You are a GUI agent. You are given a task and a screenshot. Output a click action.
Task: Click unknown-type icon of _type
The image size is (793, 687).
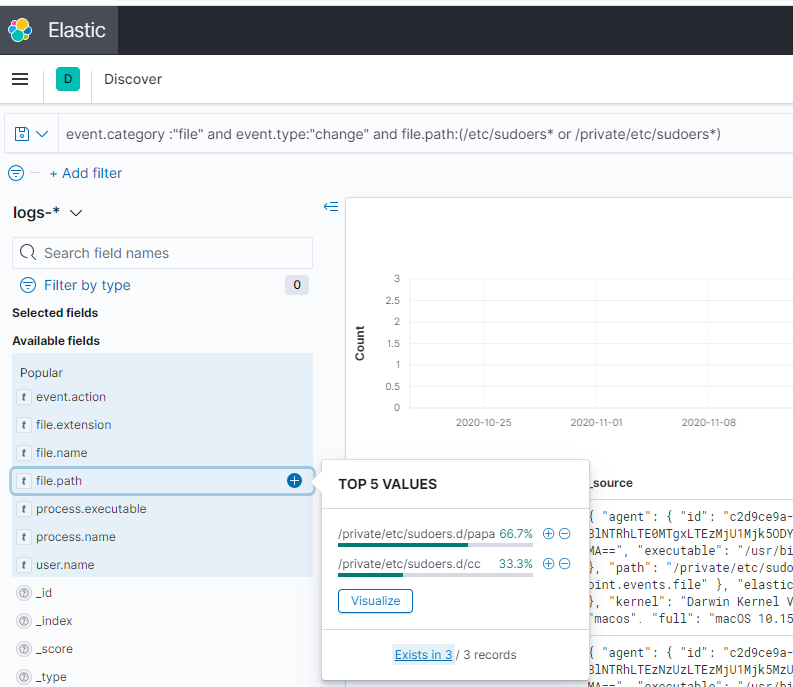click(24, 676)
